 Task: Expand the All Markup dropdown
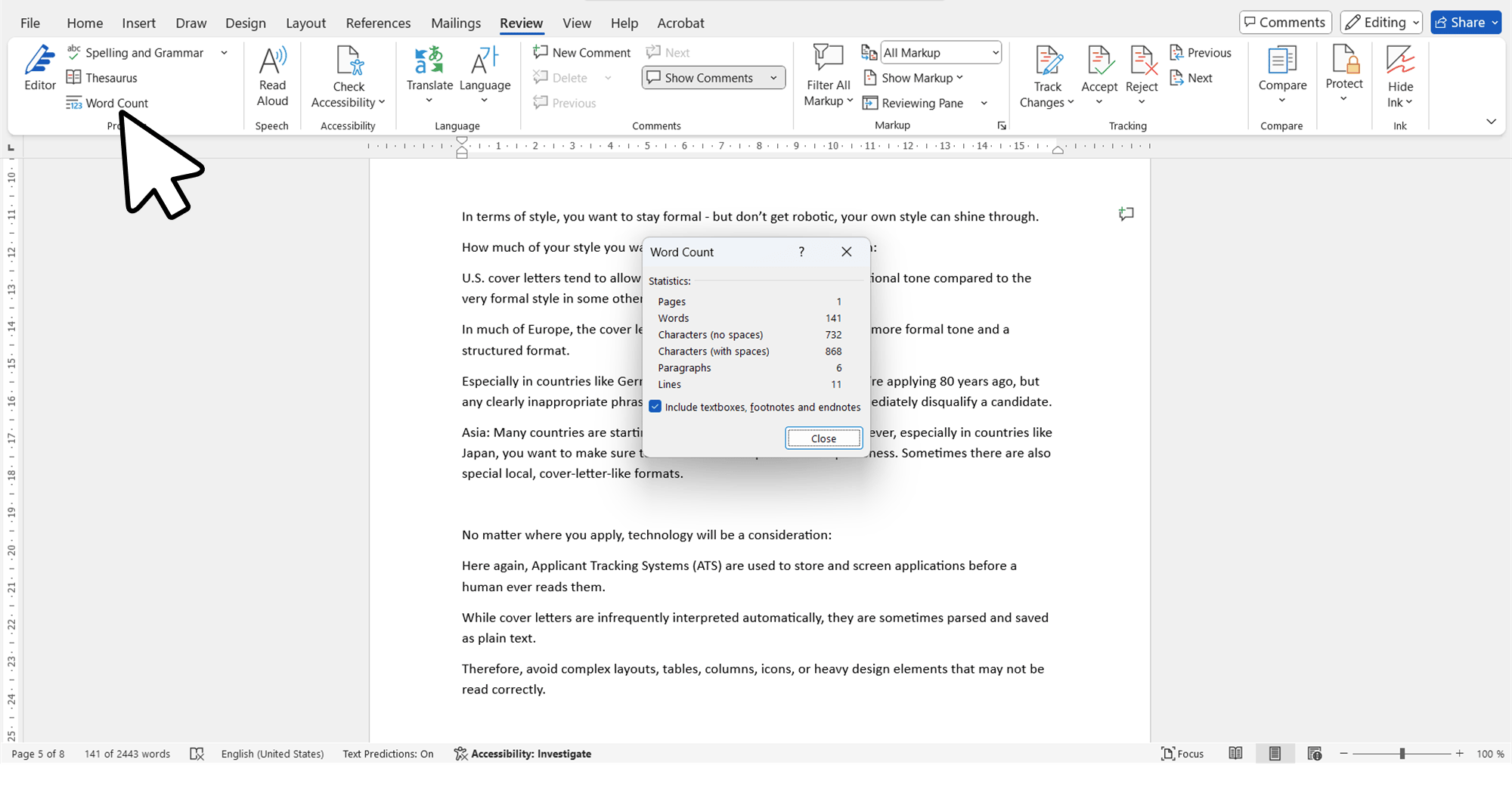[995, 53]
